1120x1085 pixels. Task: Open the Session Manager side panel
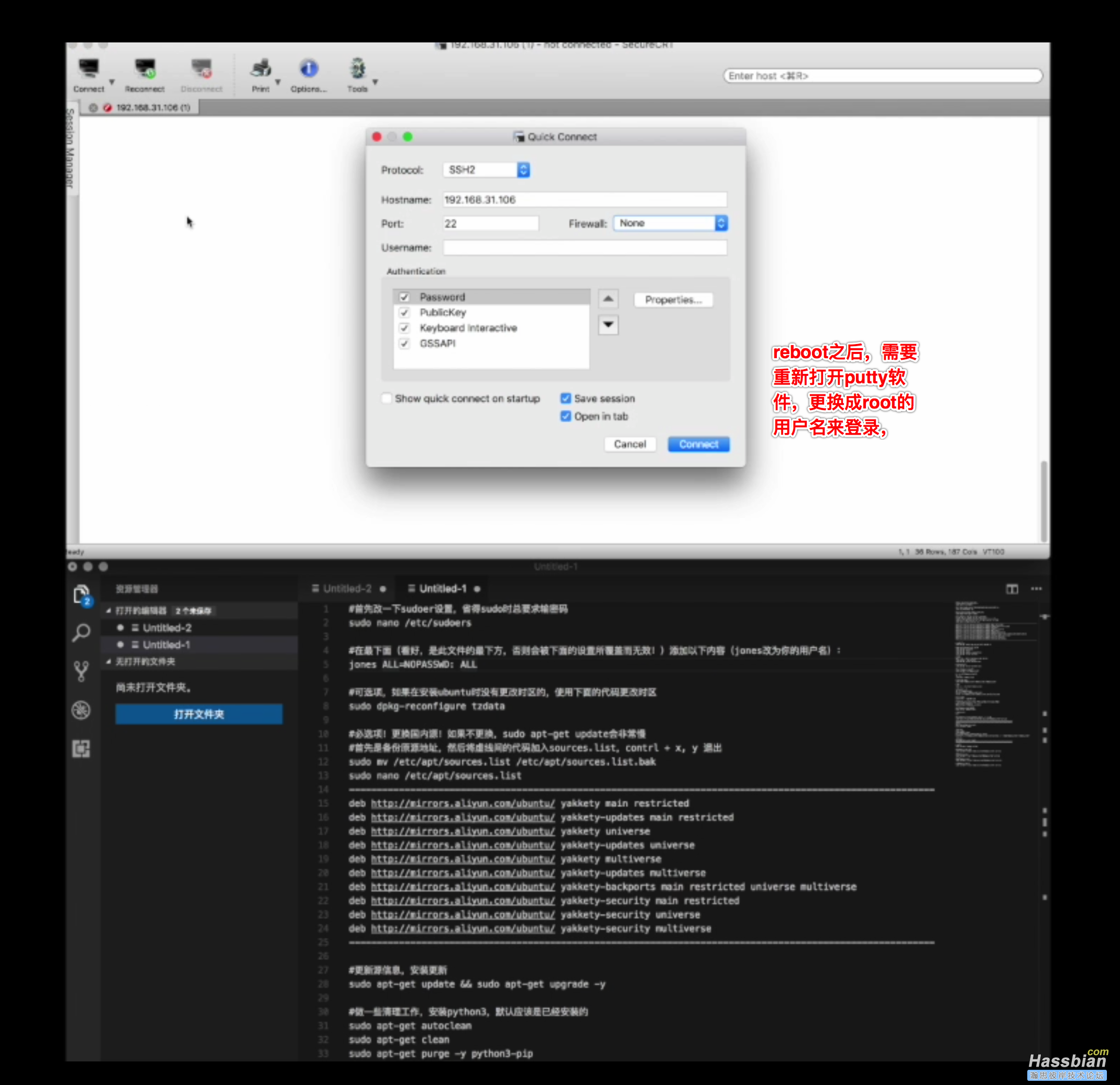coord(71,150)
